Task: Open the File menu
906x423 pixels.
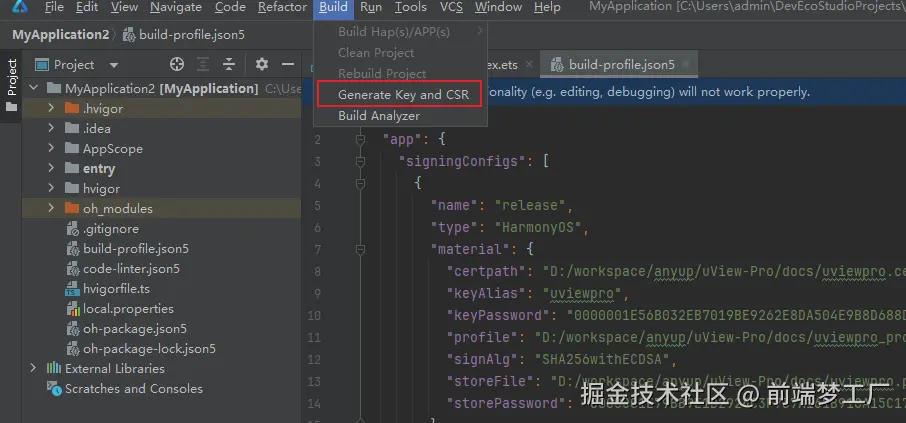Action: coord(54,7)
